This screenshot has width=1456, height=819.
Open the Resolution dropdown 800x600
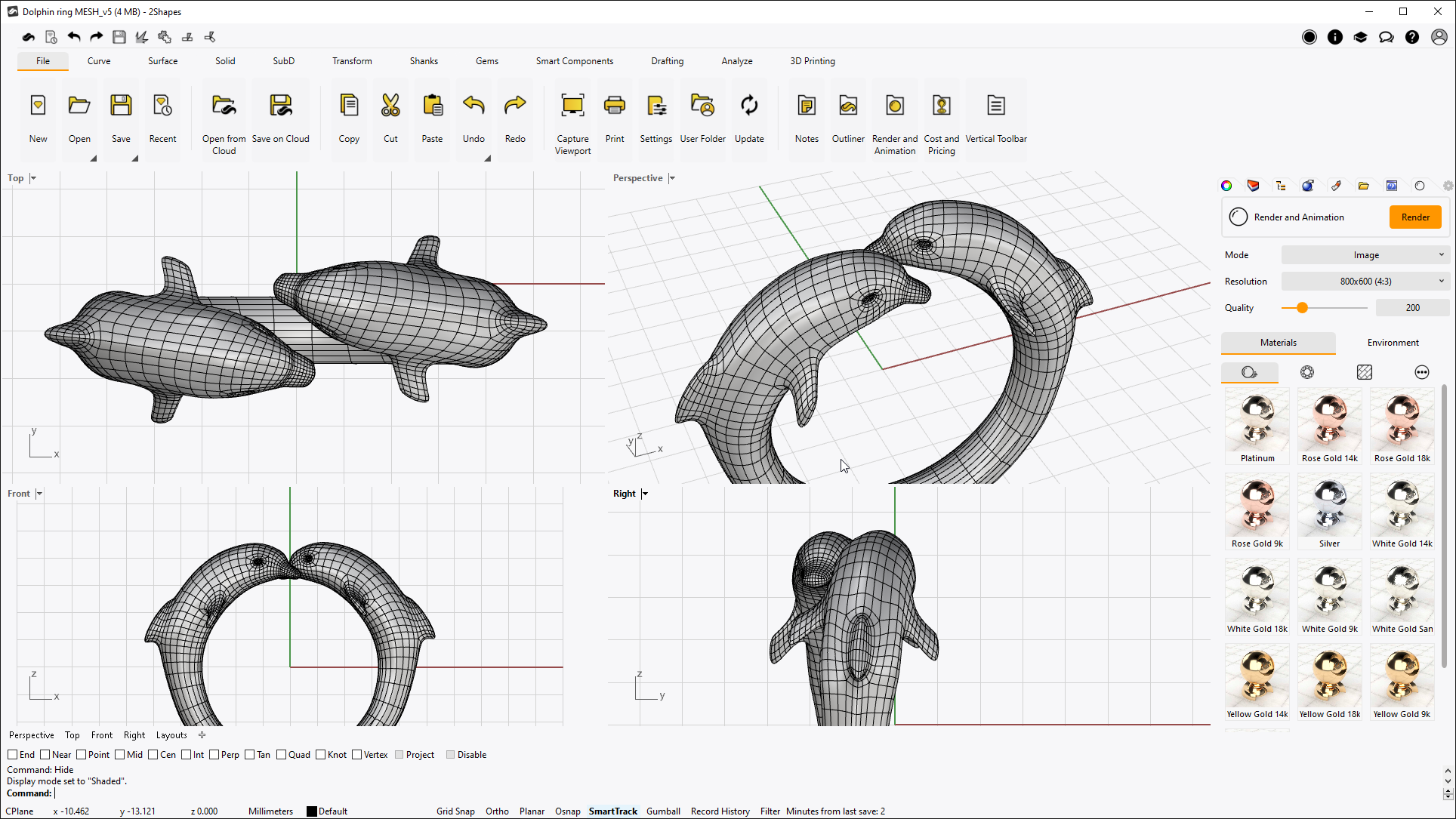click(1365, 282)
